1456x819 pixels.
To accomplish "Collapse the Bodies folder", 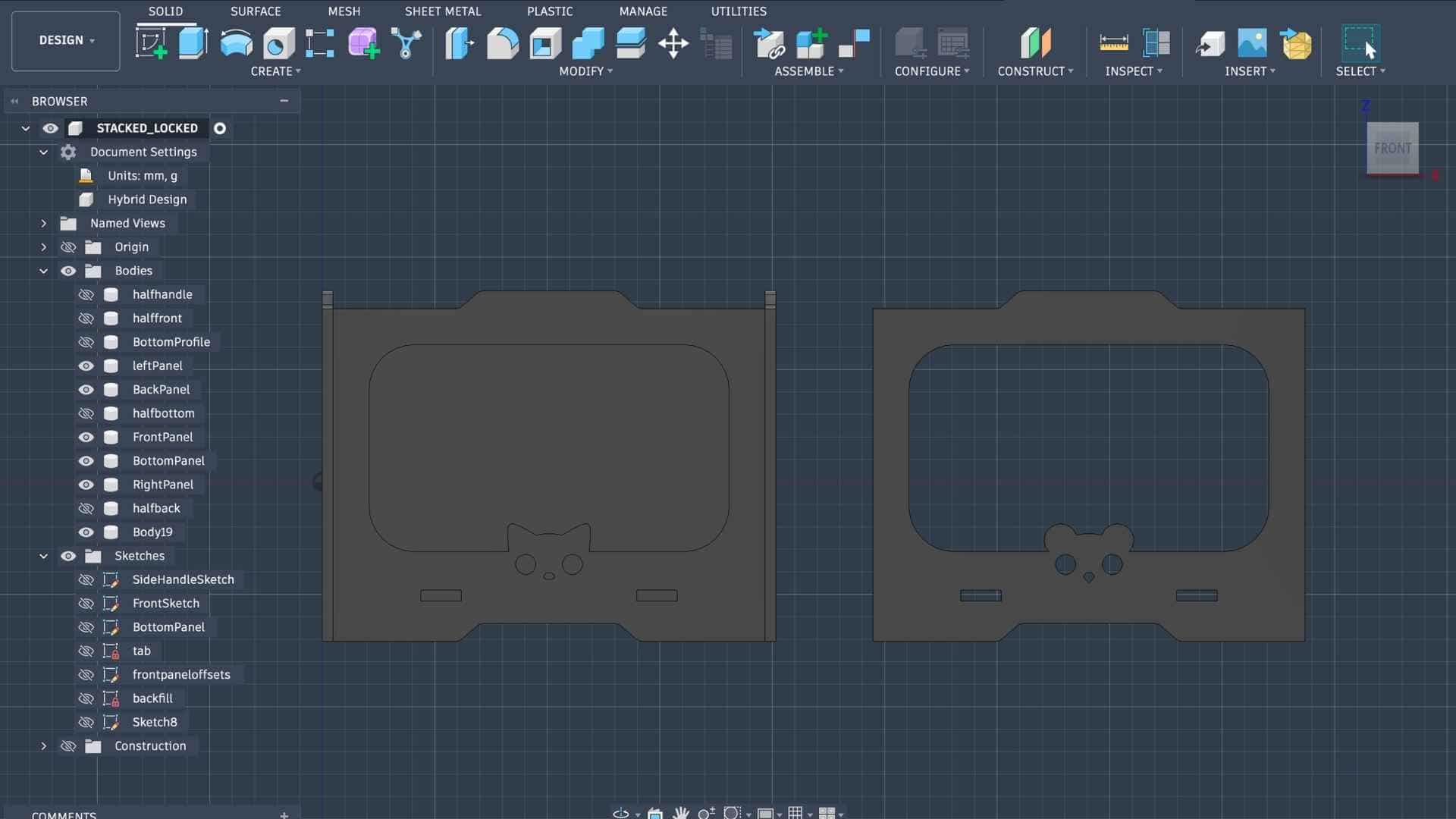I will click(x=43, y=271).
